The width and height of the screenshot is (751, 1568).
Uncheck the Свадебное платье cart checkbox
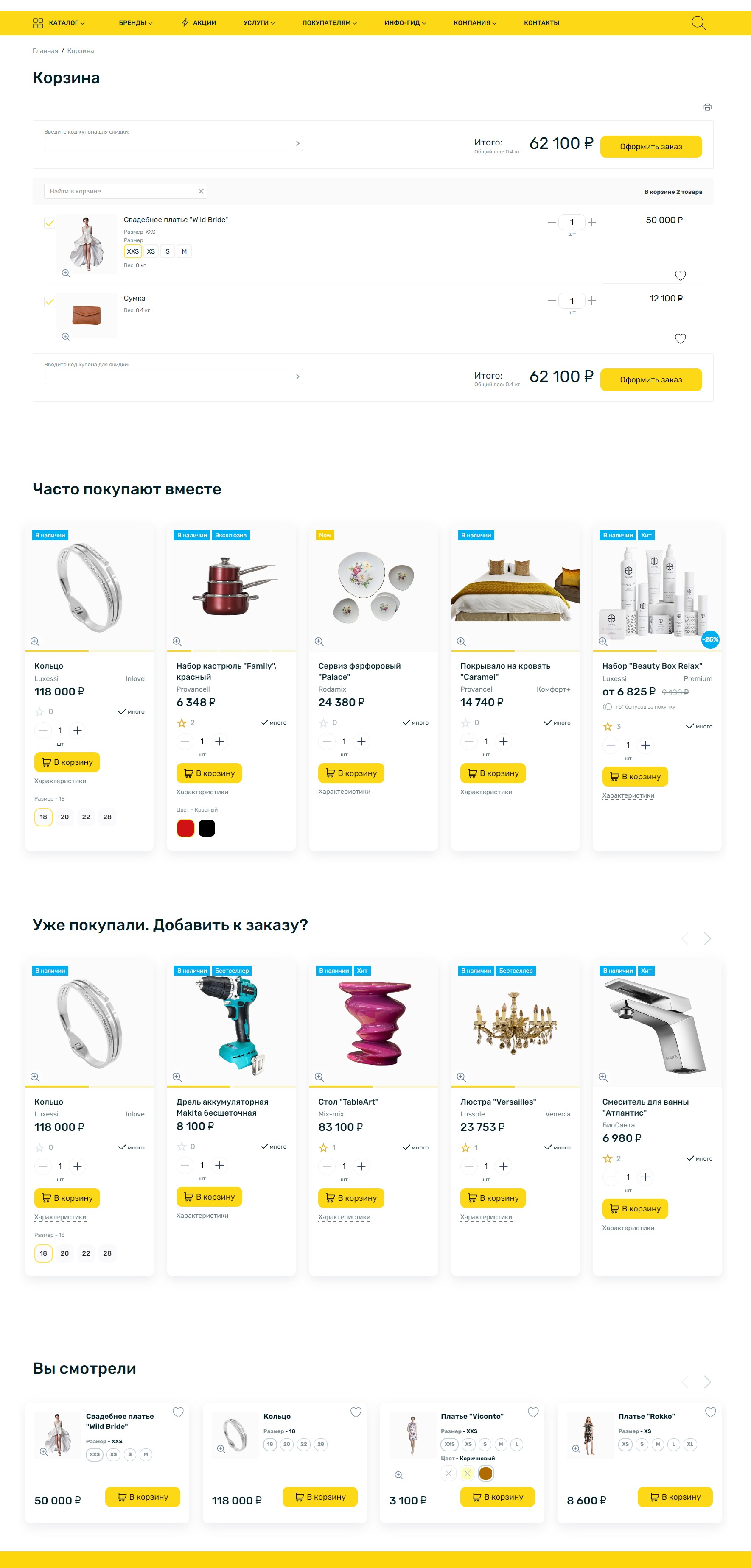pyautogui.click(x=50, y=223)
